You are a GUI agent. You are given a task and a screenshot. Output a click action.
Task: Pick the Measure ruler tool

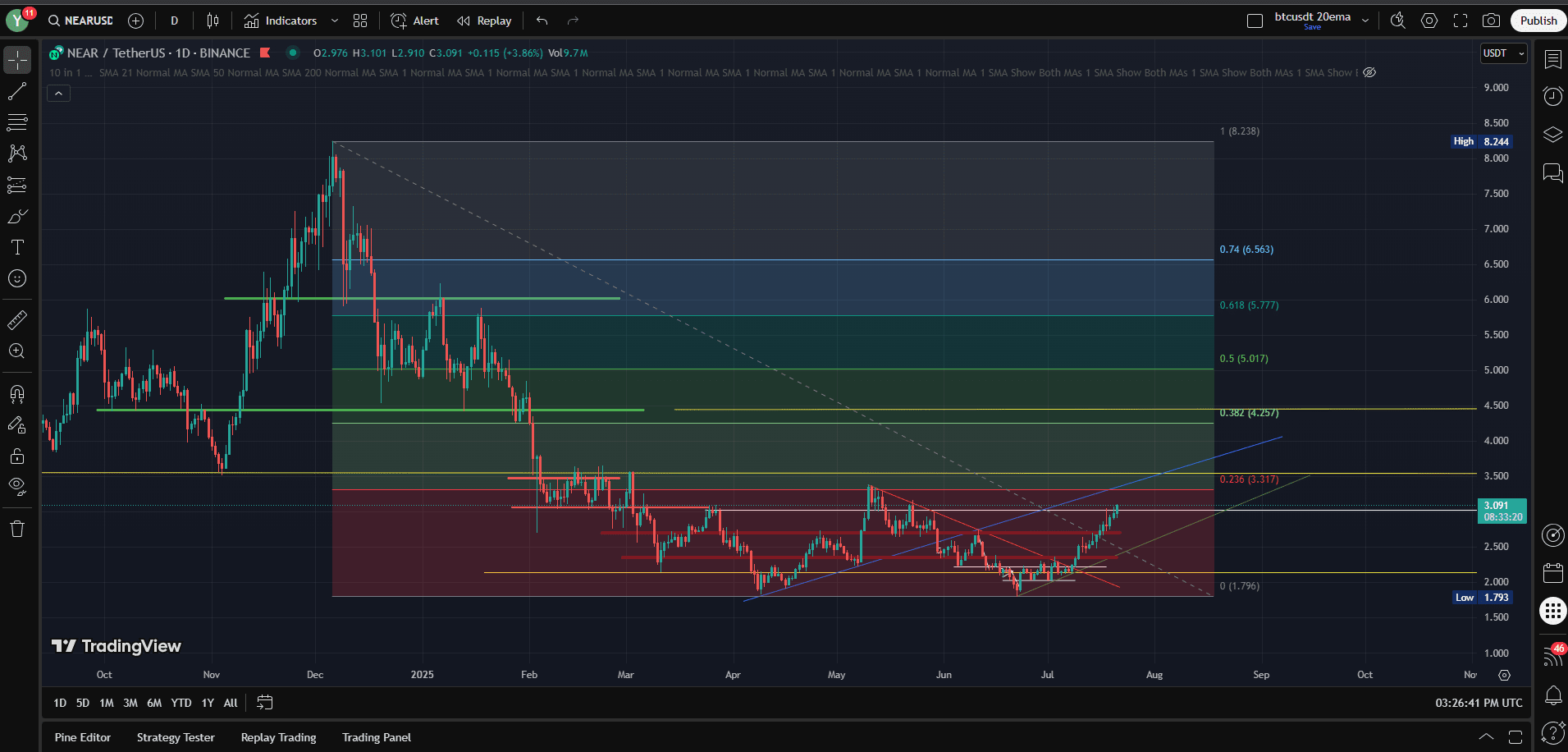coord(17,320)
